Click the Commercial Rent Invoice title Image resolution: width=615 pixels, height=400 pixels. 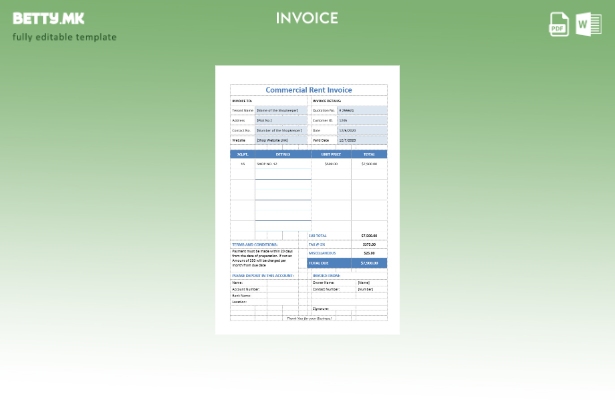tap(307, 90)
